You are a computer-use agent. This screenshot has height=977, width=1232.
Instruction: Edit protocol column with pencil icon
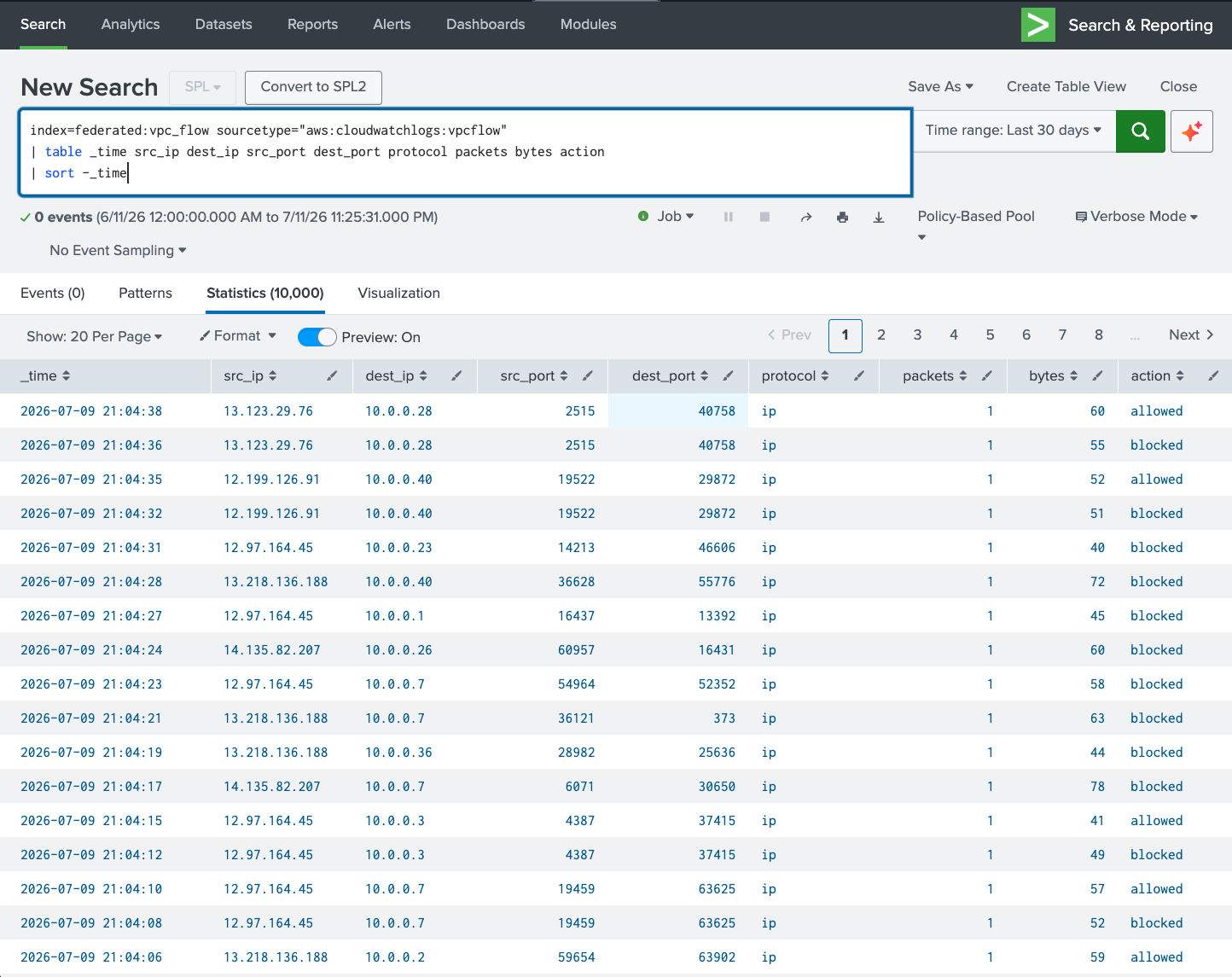tap(858, 375)
